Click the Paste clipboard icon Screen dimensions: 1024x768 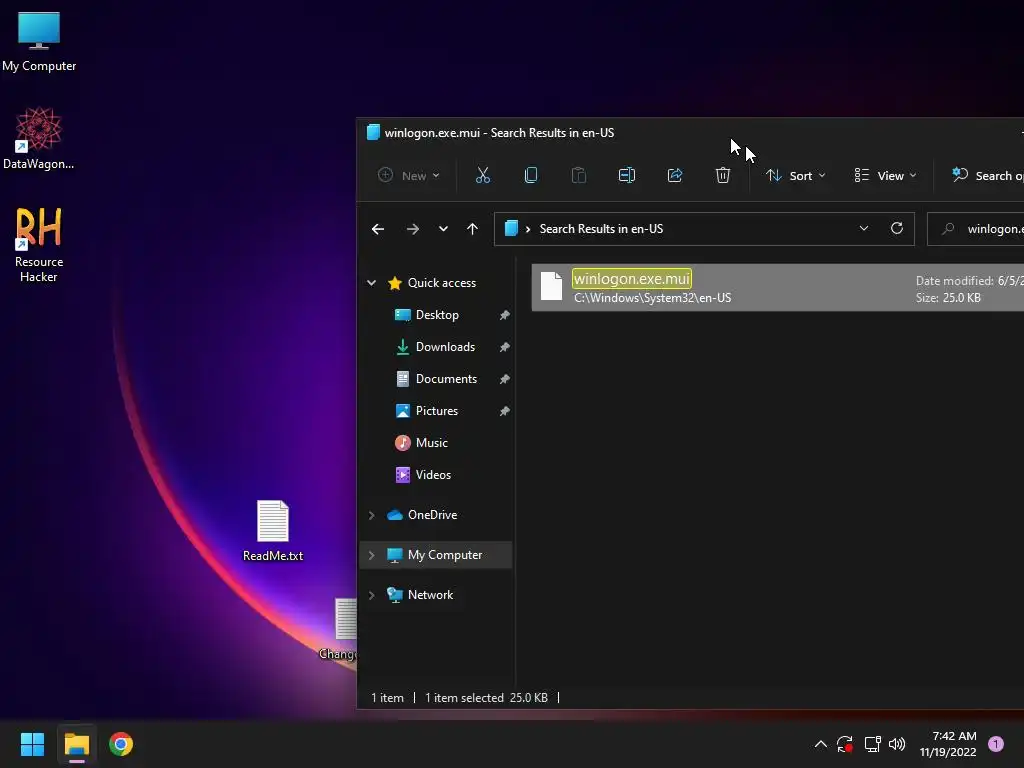point(579,175)
